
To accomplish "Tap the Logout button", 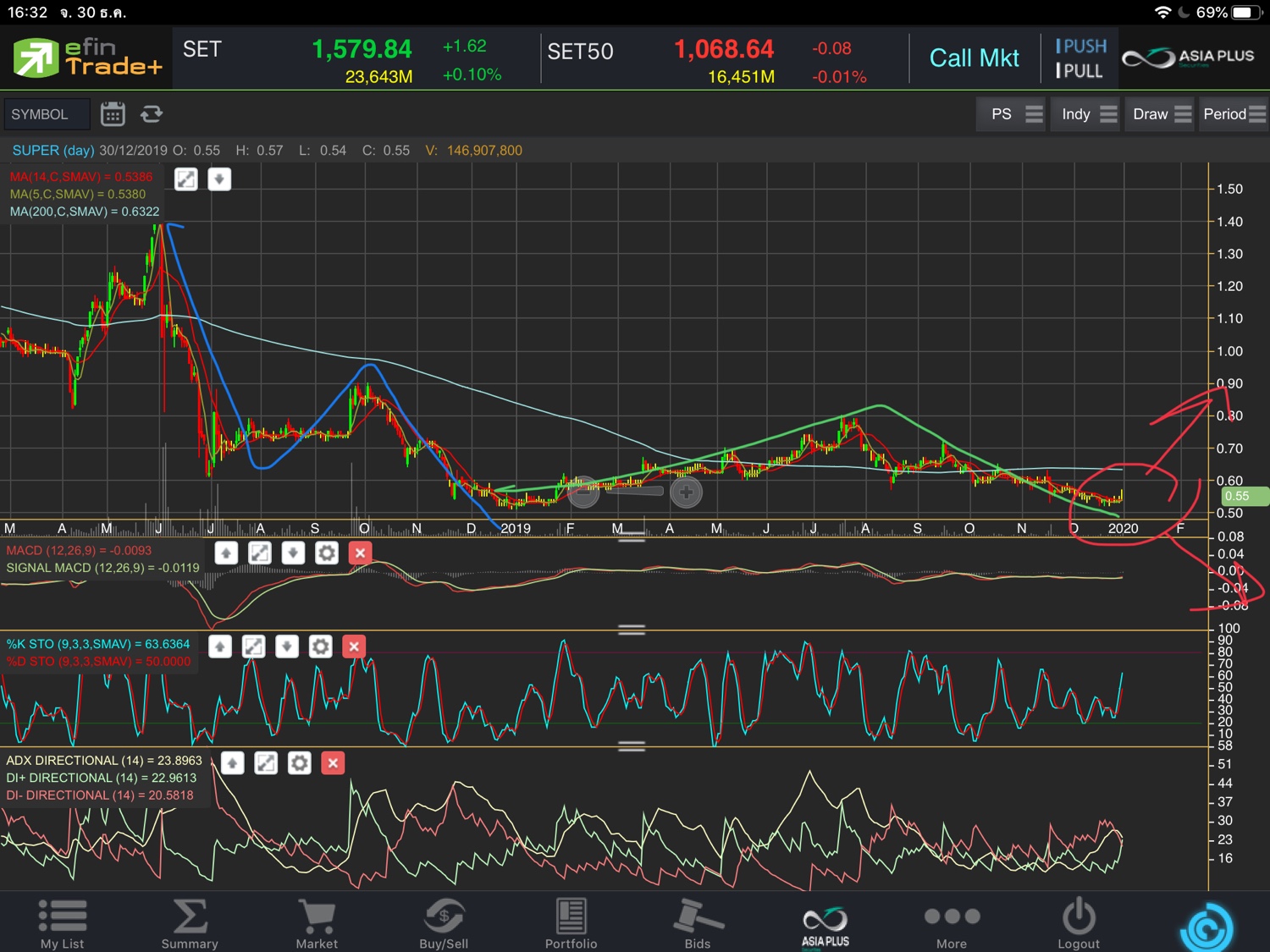I will (1078, 923).
